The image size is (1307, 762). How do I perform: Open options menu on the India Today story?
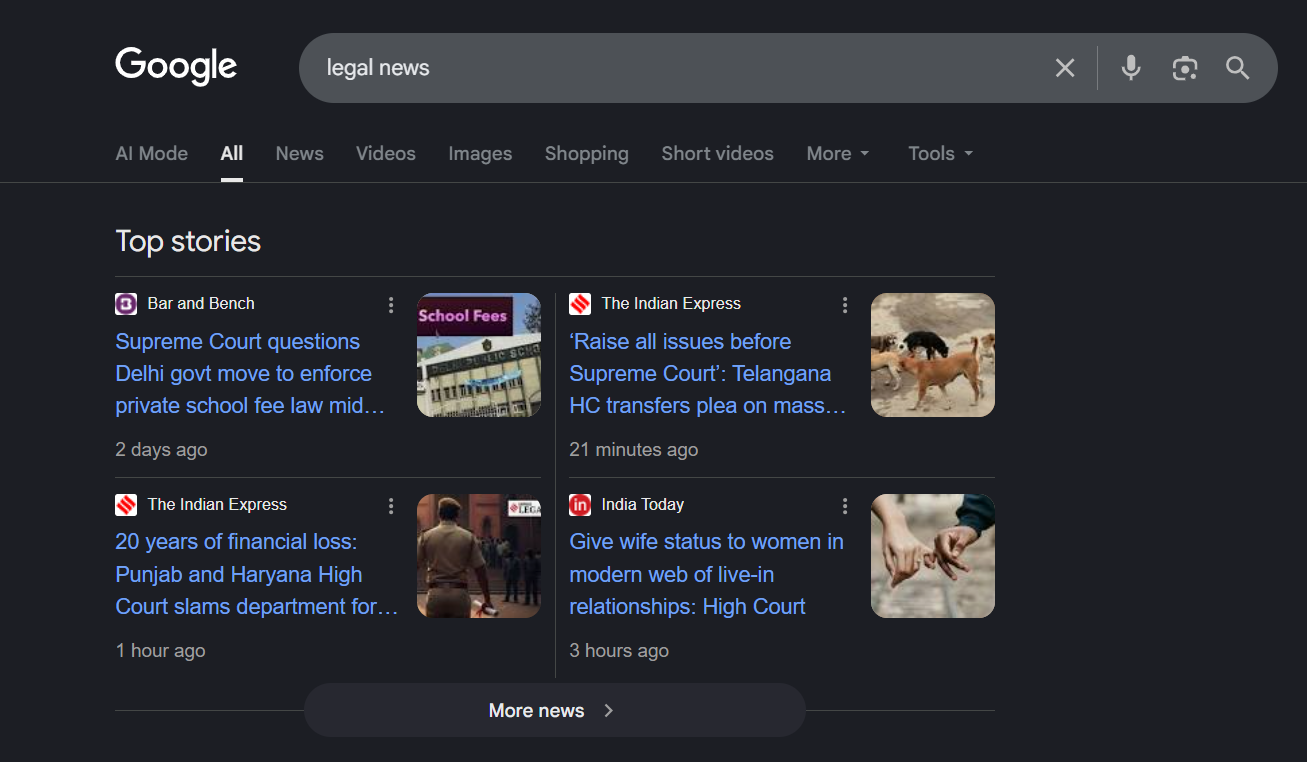tap(844, 505)
